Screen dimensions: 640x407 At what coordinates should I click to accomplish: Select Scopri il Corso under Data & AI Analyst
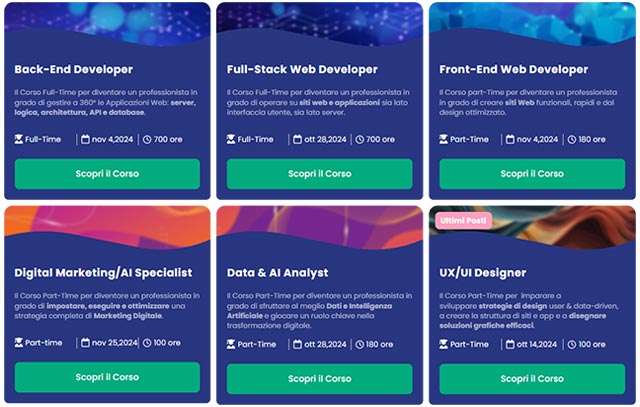tap(319, 378)
